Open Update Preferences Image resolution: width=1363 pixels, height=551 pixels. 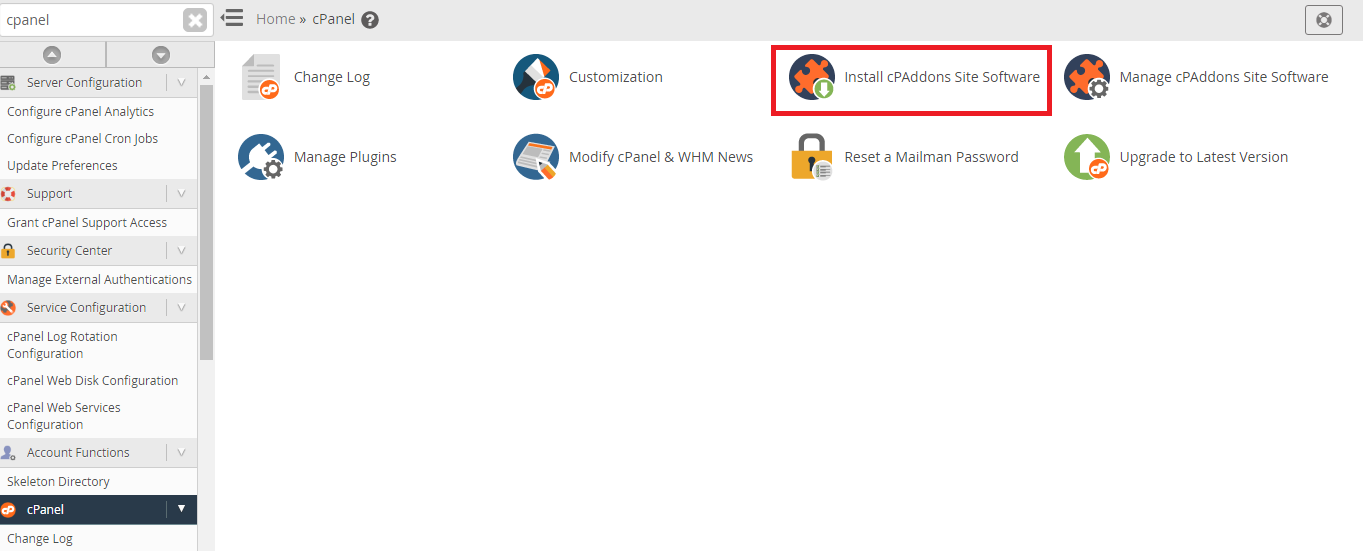coord(62,166)
